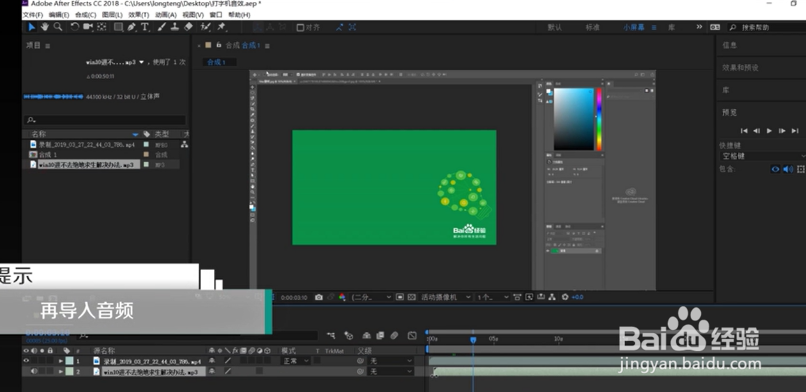806x392 pixels.
Task: Toggle motion blur switch in timeline header
Action: pyautogui.click(x=394, y=335)
